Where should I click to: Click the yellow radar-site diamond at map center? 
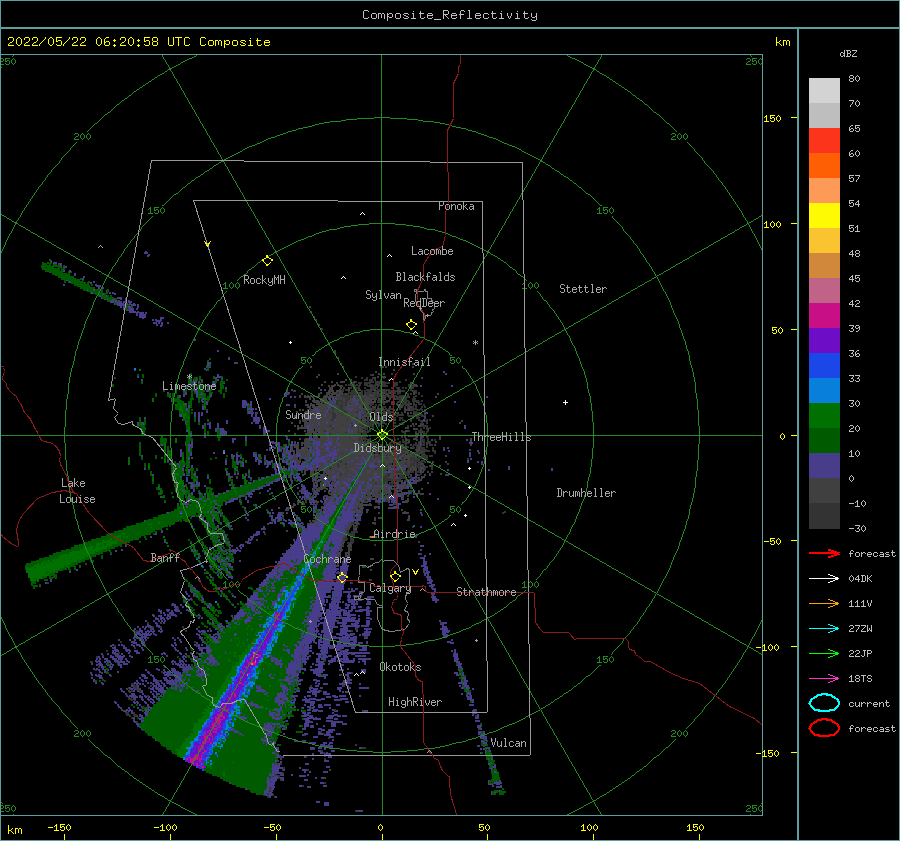382,435
